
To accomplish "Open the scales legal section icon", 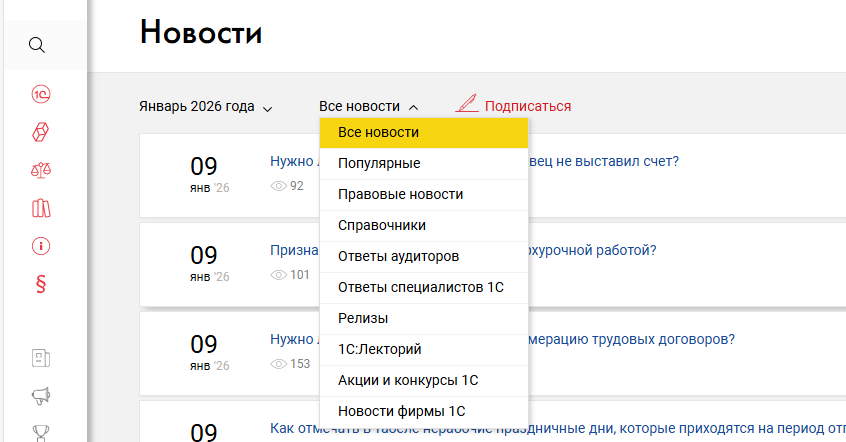I will tap(42, 170).
